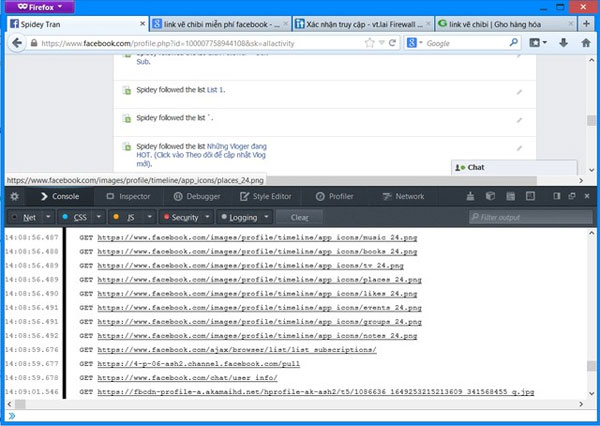This screenshot has width=600, height=426.
Task: Expand the JS filter dropdown arrow
Action: [150, 217]
